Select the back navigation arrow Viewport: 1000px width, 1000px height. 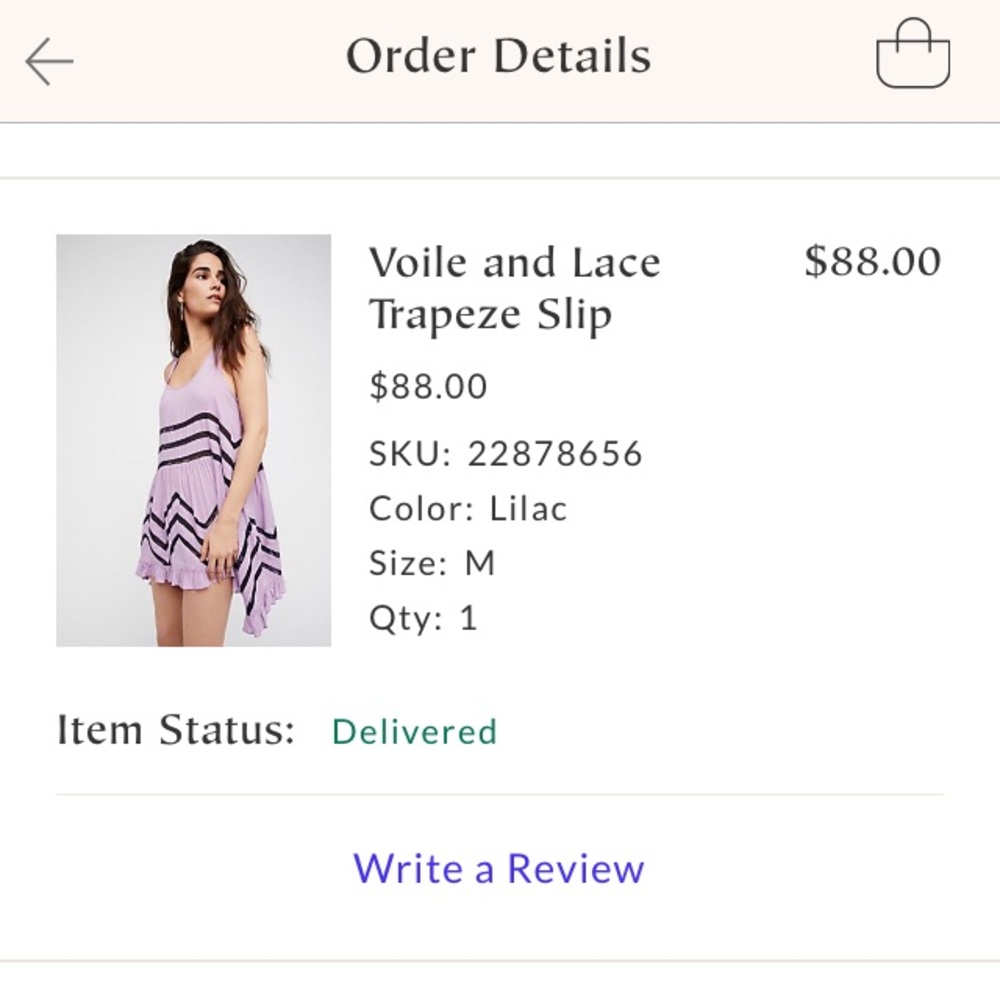click(47, 60)
